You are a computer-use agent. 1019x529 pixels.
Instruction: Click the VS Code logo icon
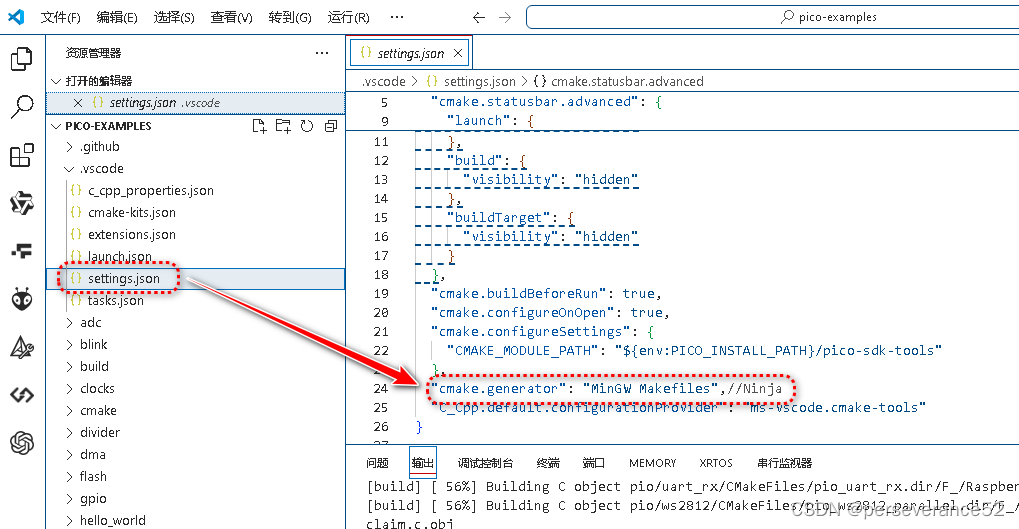point(16,17)
